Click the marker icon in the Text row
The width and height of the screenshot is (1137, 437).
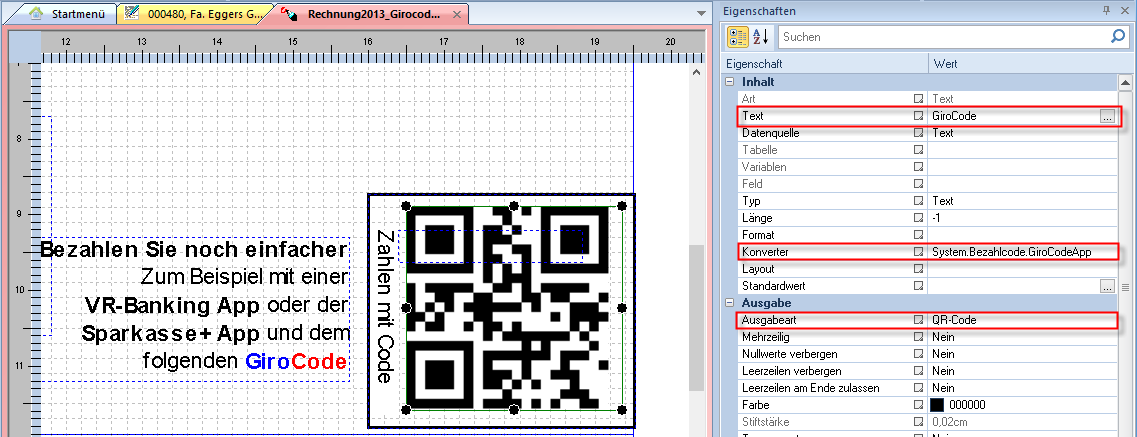pyautogui.click(x=919, y=116)
